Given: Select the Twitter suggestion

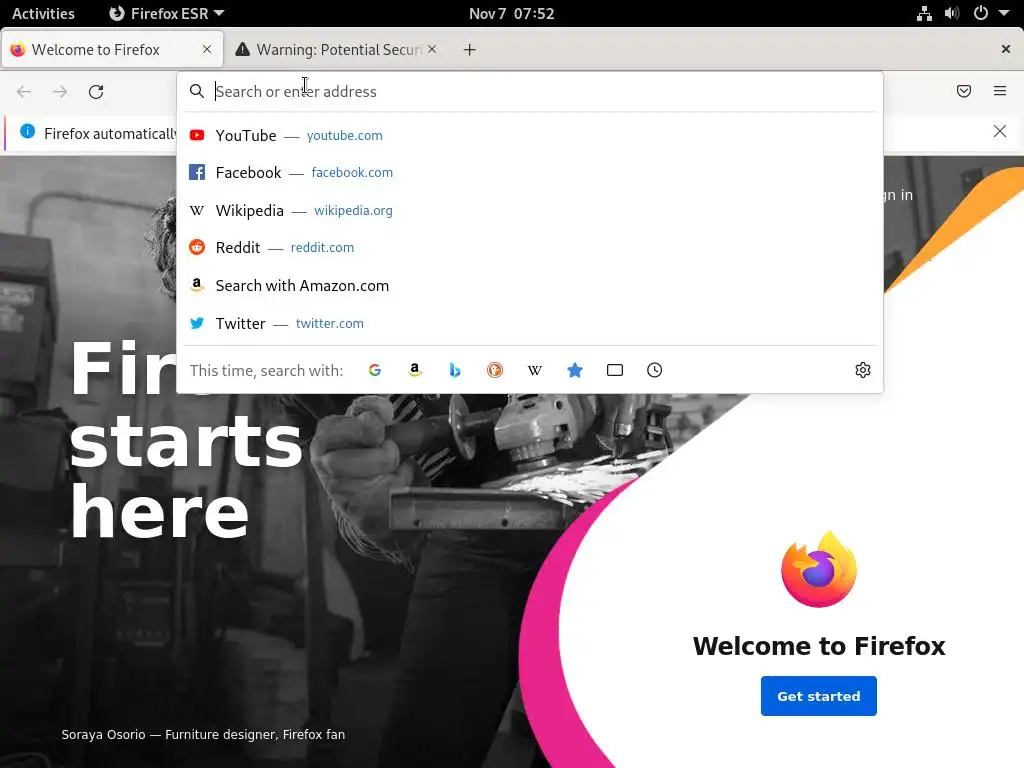Looking at the screenshot, I should coord(530,323).
